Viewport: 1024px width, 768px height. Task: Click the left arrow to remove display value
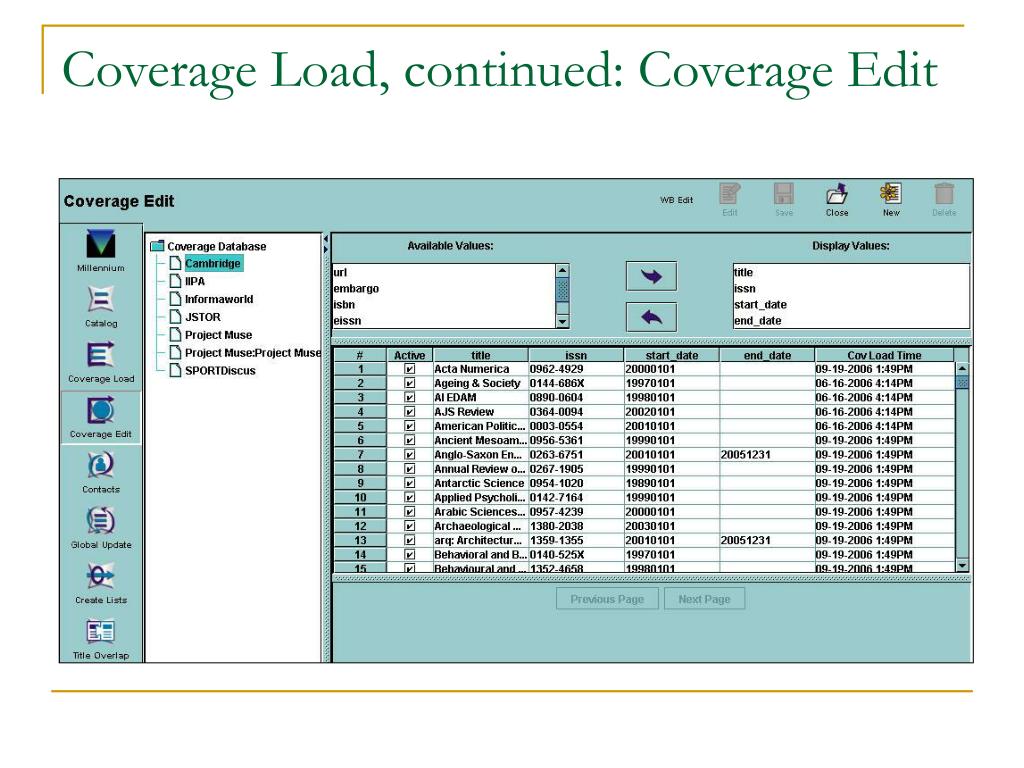pyautogui.click(x=651, y=317)
